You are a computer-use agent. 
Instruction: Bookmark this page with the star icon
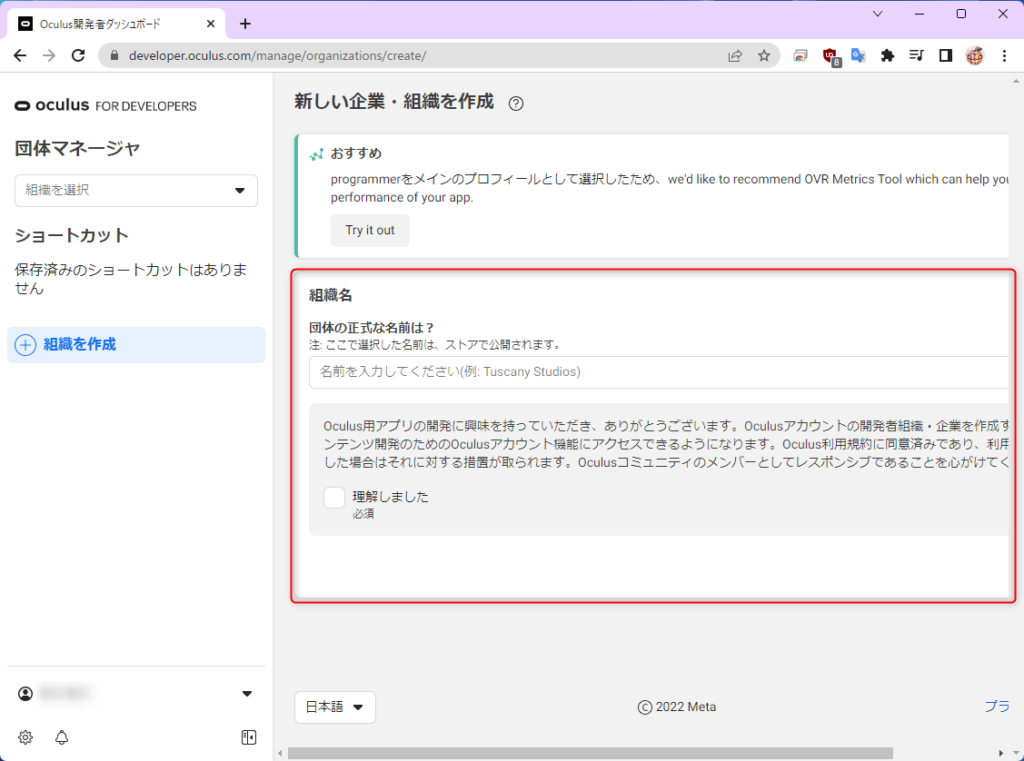tap(763, 56)
